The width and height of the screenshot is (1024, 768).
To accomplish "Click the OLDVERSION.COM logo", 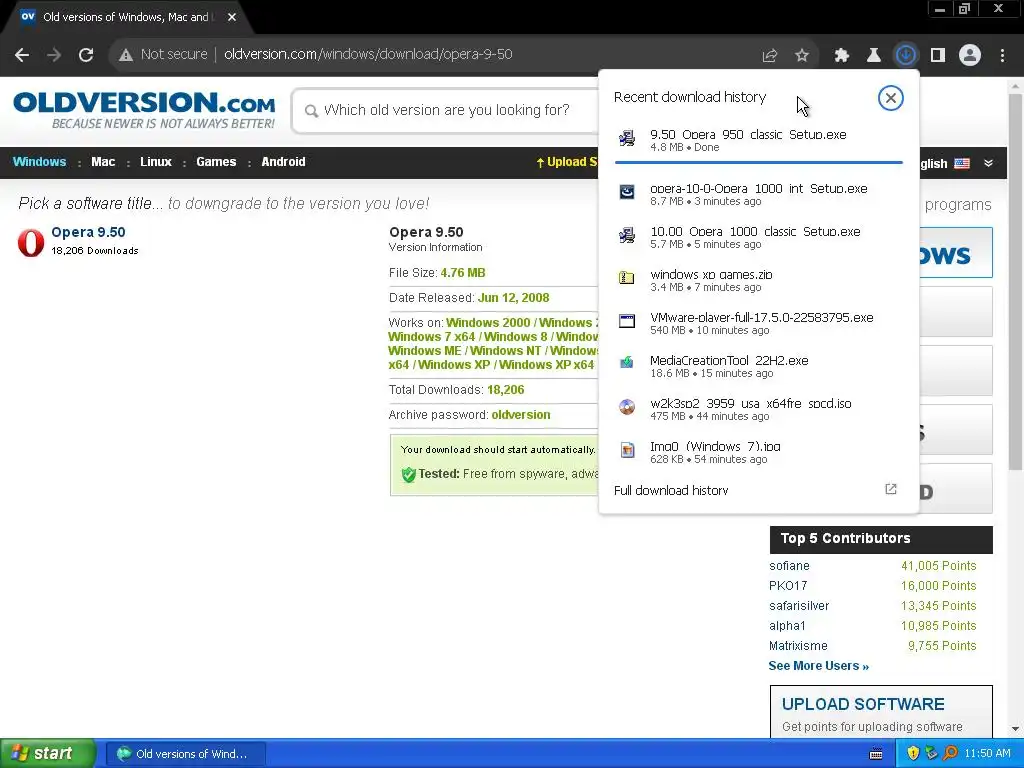I will pyautogui.click(x=144, y=110).
